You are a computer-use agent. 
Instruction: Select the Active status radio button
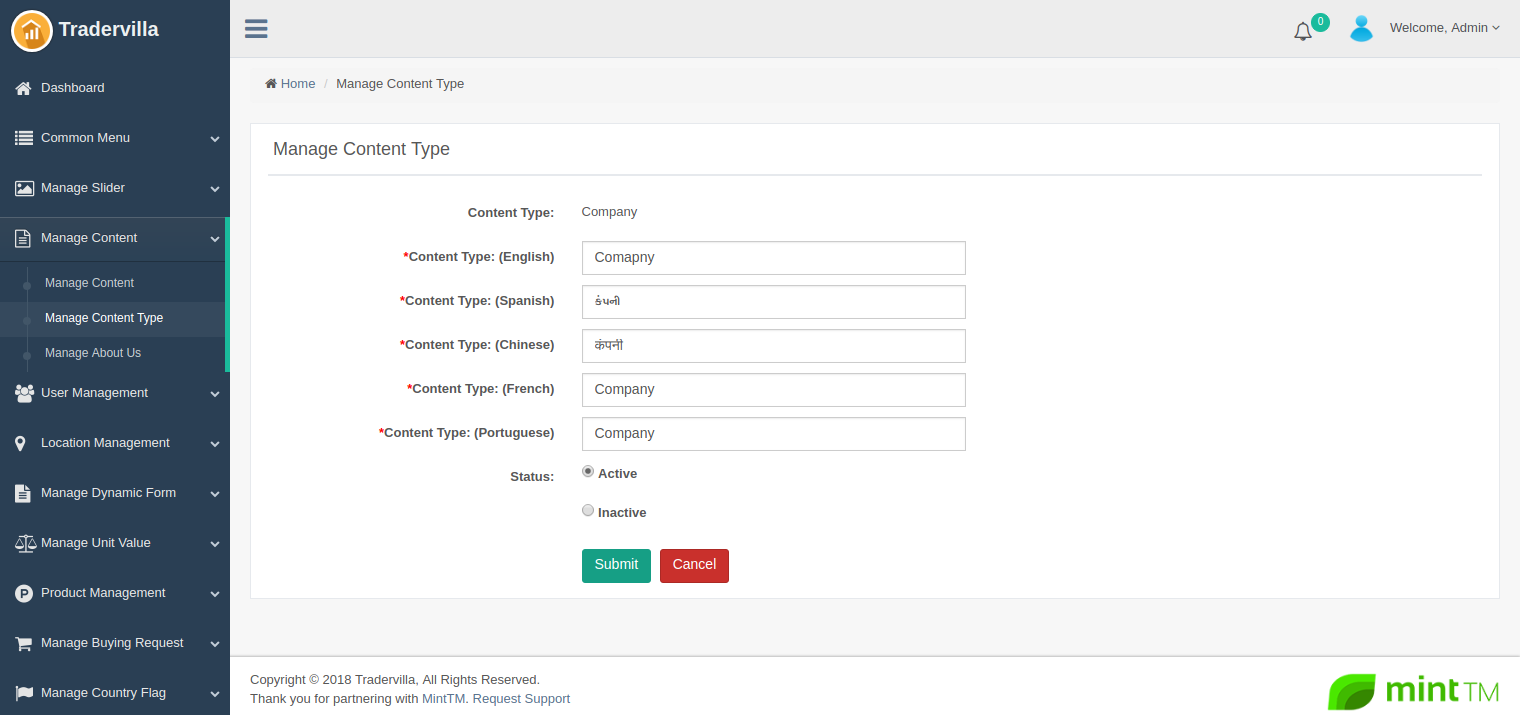pyautogui.click(x=588, y=471)
